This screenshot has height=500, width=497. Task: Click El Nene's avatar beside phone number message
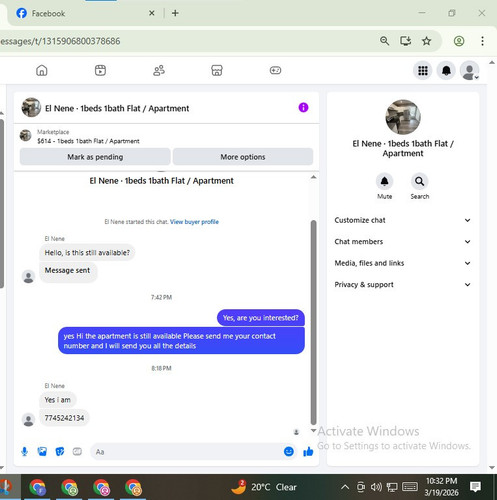(x=29, y=420)
